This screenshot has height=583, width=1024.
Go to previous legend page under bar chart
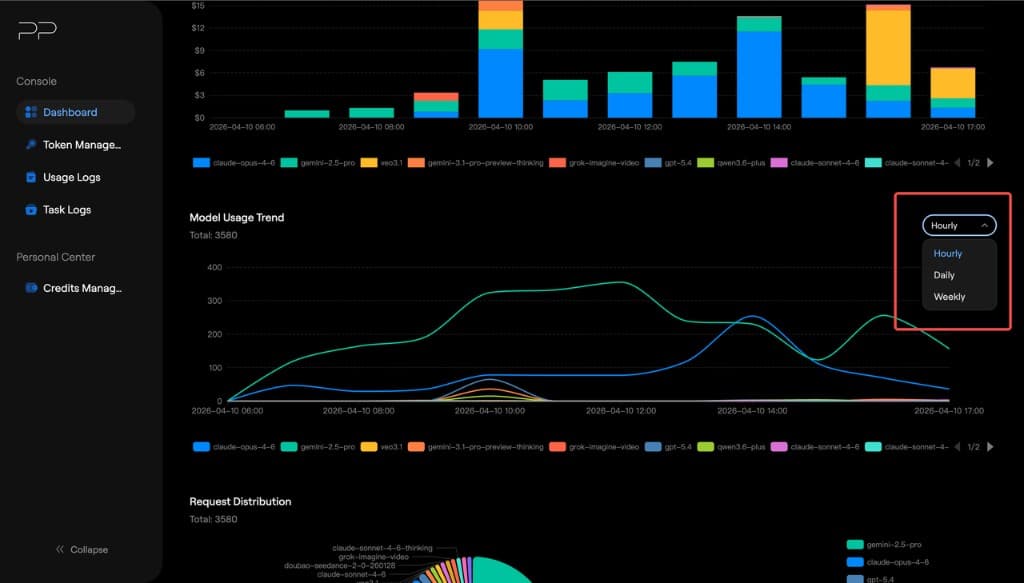click(957, 163)
